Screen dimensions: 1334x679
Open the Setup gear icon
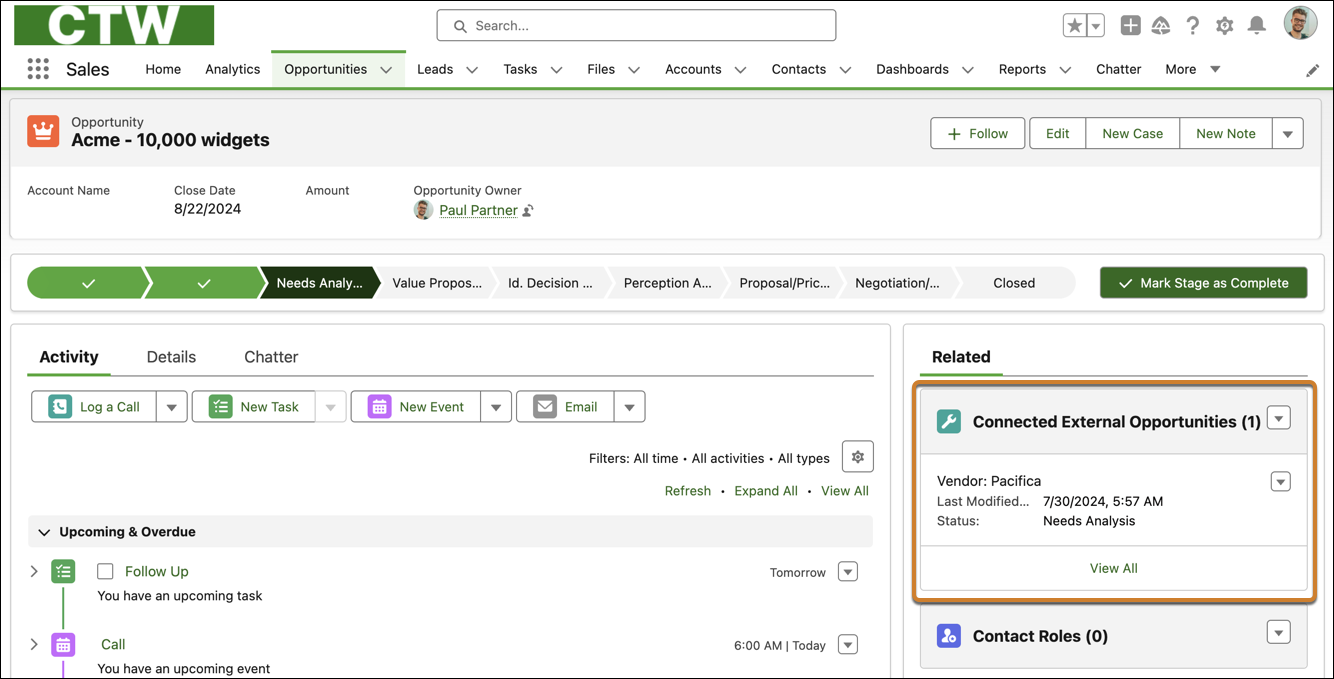coord(1224,26)
